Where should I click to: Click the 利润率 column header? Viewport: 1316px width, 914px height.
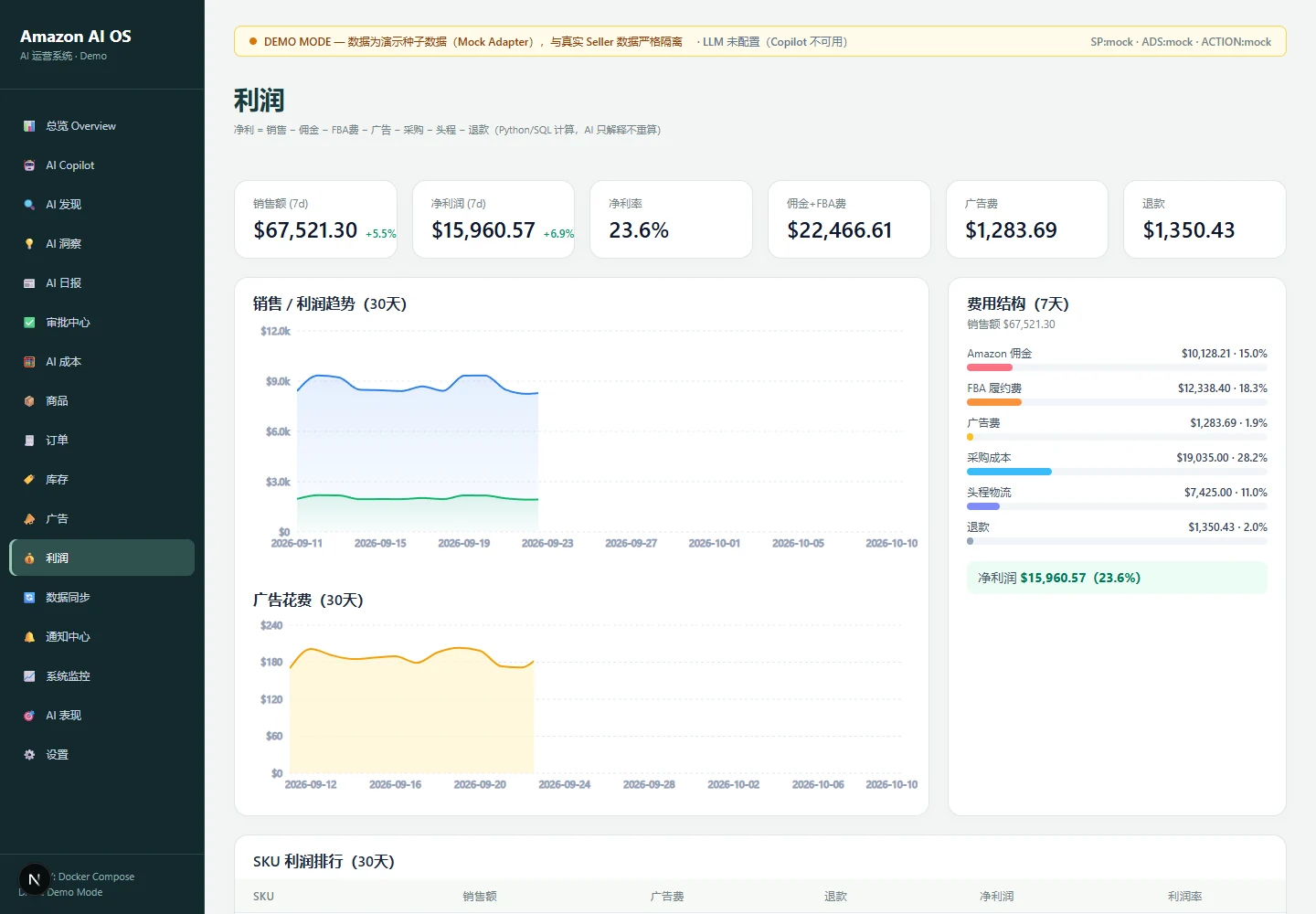(1185, 897)
